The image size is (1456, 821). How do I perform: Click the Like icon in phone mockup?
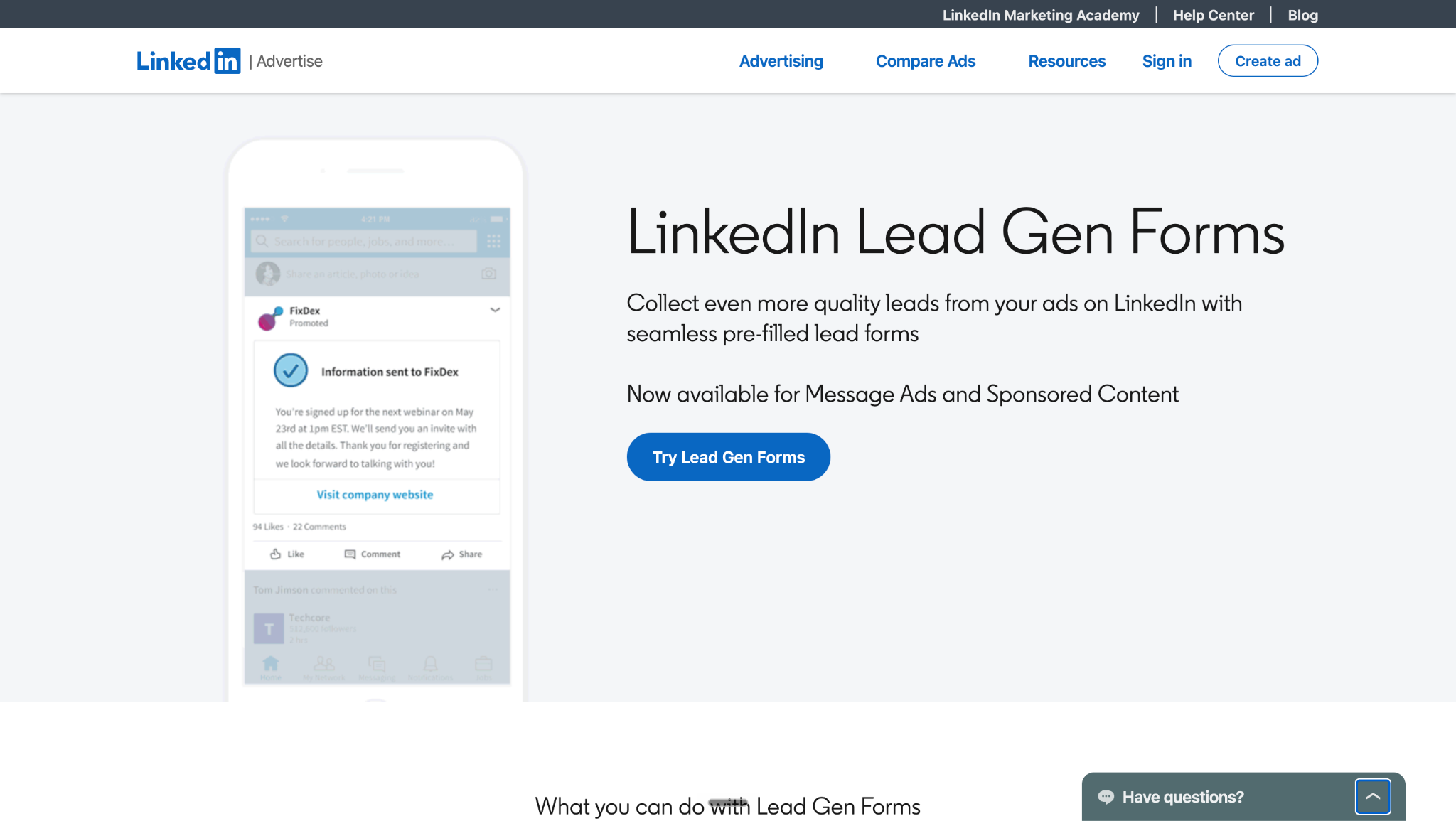pyautogui.click(x=276, y=554)
